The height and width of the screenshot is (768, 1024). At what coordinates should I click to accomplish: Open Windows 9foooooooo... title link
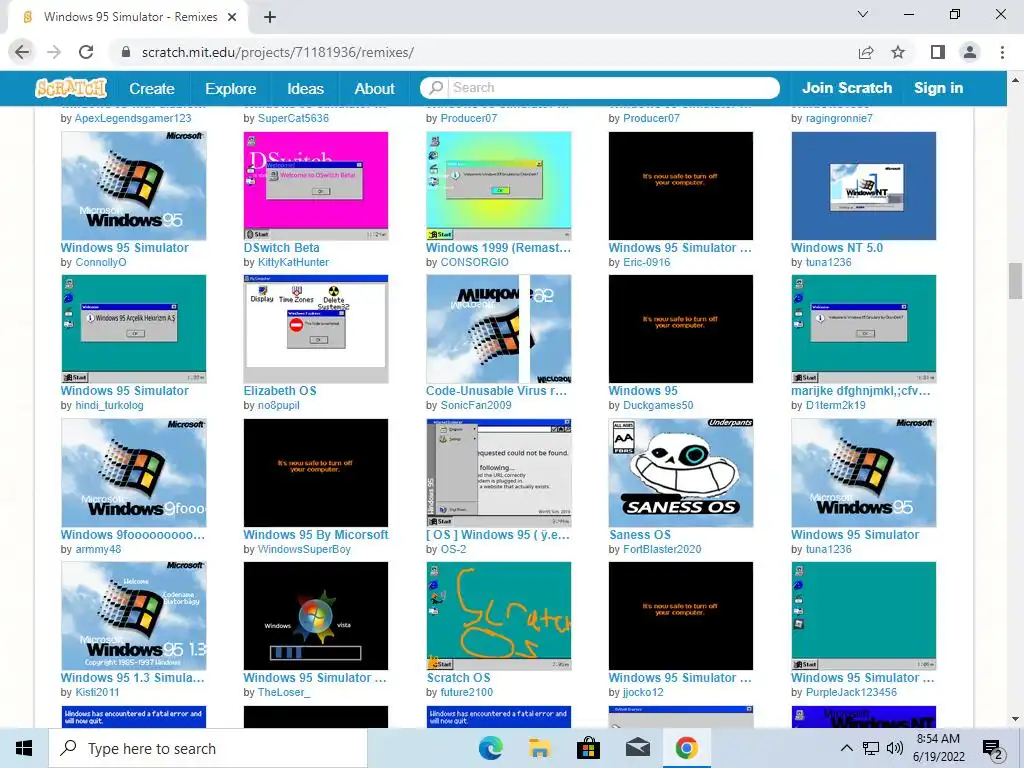(133, 534)
